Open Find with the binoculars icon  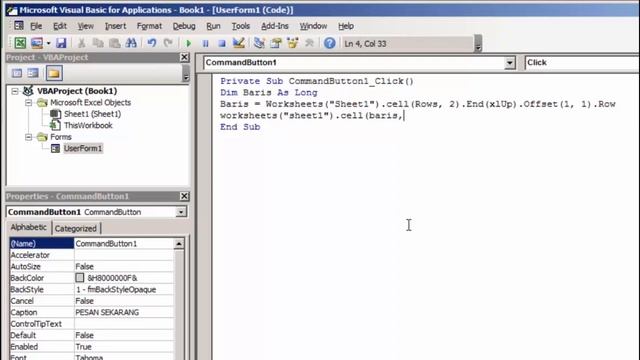(131, 43)
